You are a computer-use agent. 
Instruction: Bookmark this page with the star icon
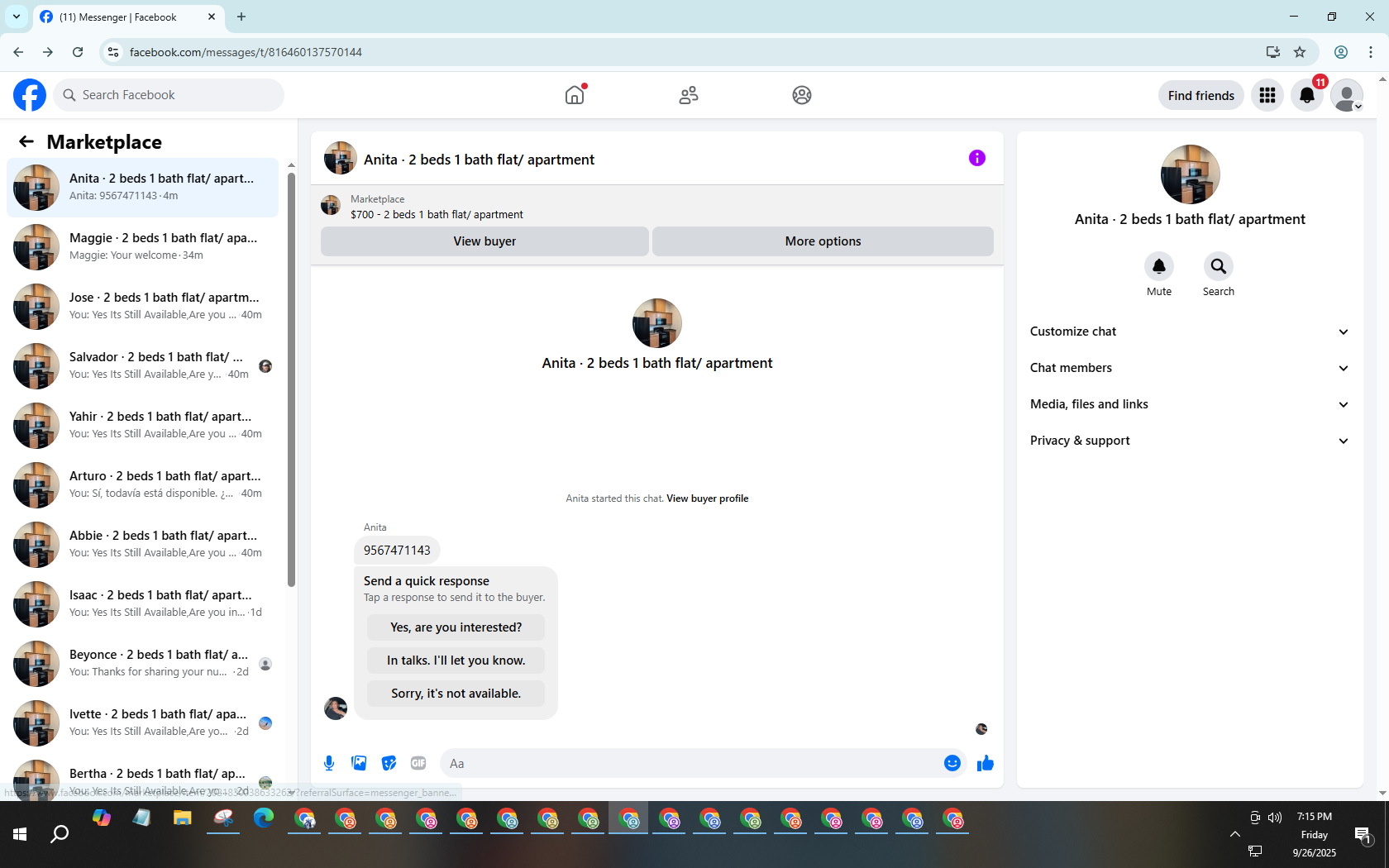coord(1300,52)
